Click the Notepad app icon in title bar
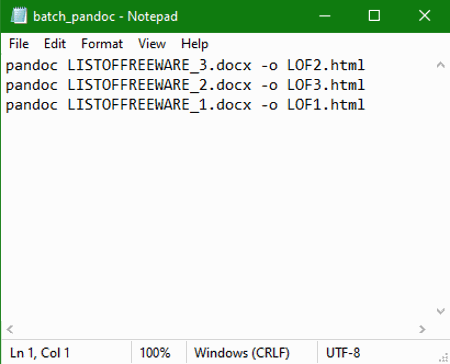 pos(19,16)
